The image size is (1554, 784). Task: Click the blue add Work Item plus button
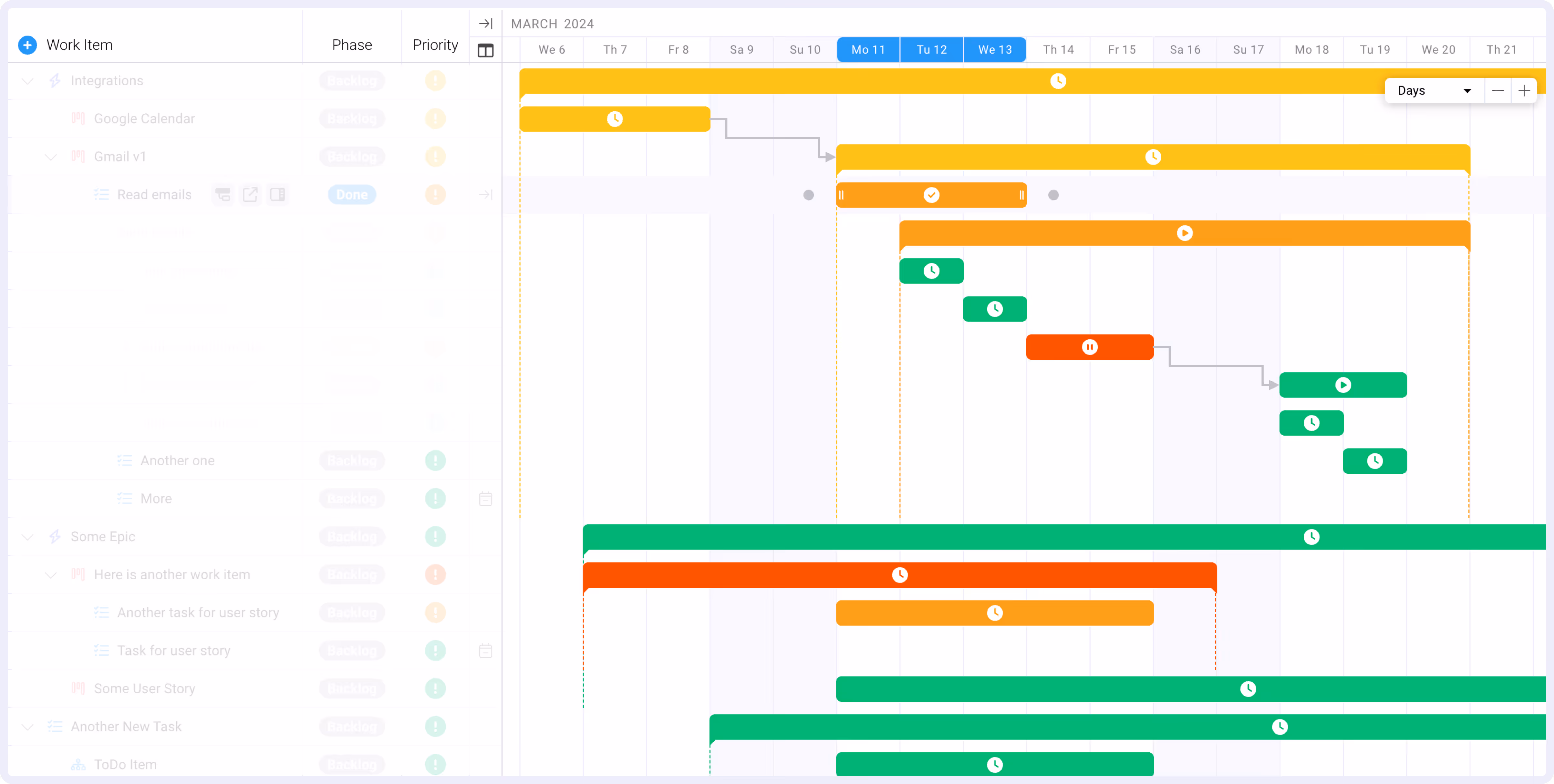27,45
